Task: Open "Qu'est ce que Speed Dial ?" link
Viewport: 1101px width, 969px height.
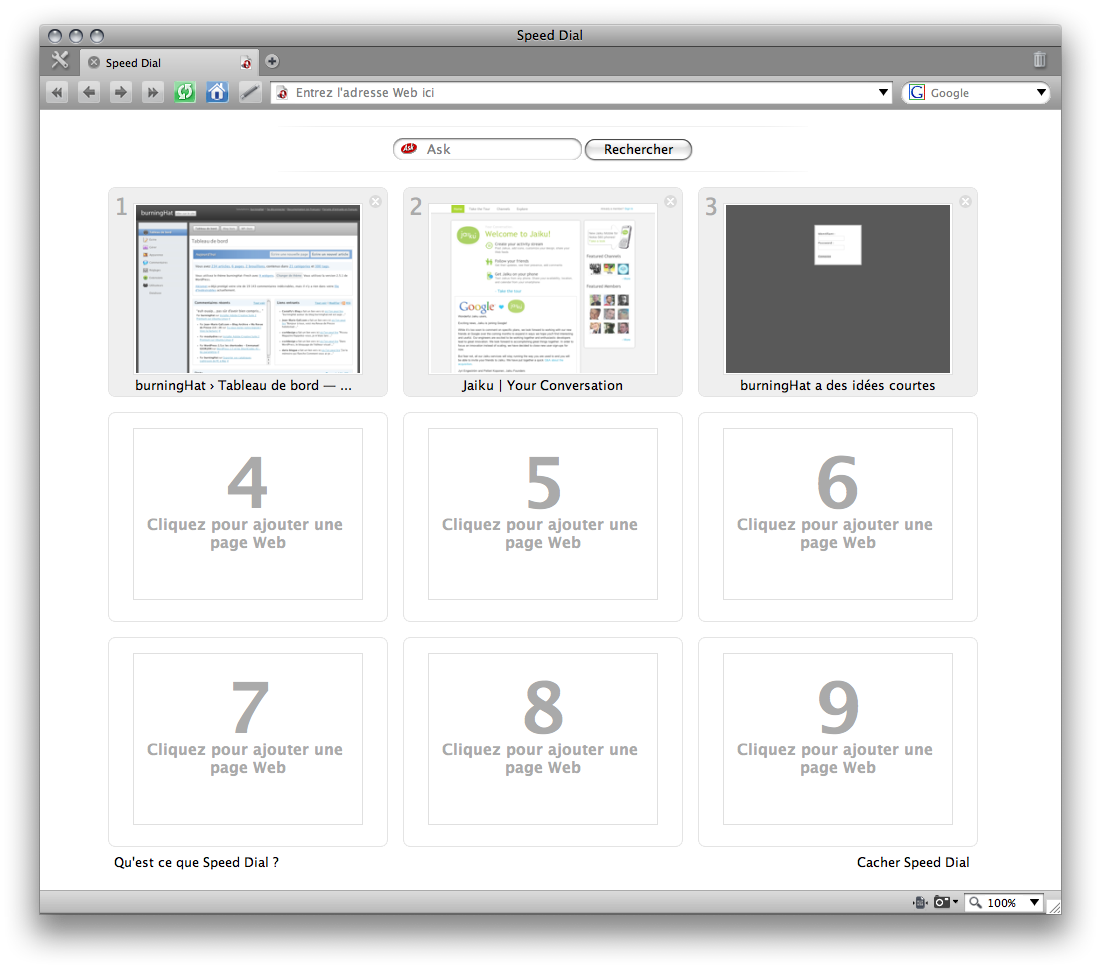Action: [196, 862]
